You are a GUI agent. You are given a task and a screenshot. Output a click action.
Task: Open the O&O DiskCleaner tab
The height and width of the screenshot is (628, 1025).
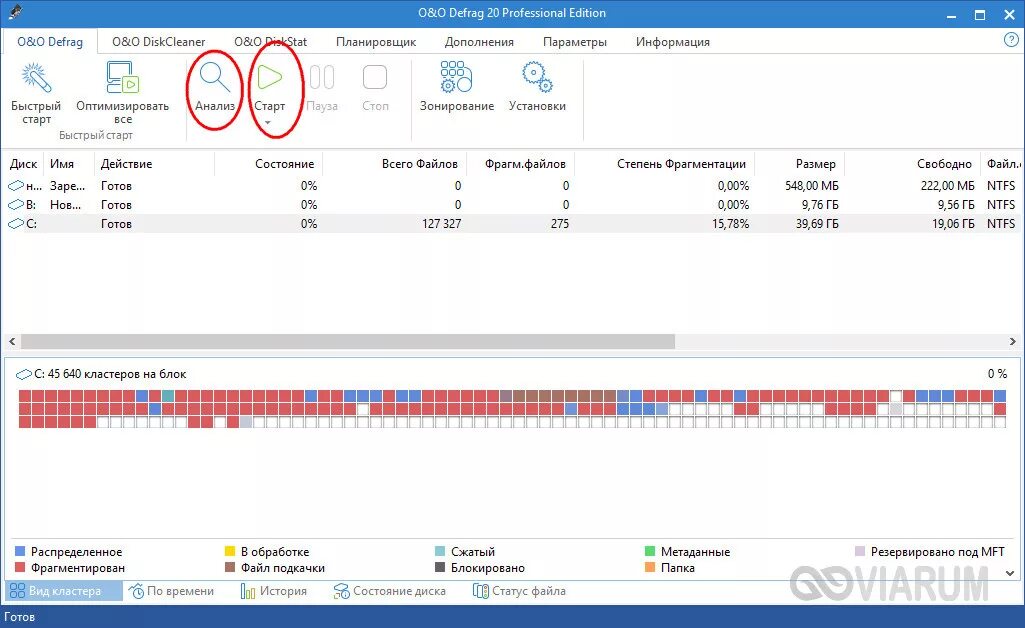[158, 42]
